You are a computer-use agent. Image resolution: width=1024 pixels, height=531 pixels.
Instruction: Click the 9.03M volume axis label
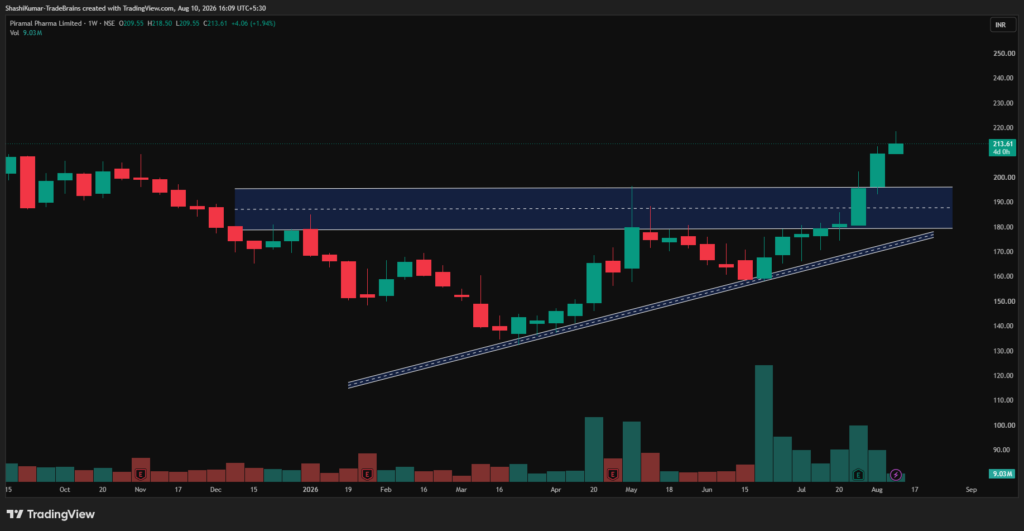(1002, 474)
